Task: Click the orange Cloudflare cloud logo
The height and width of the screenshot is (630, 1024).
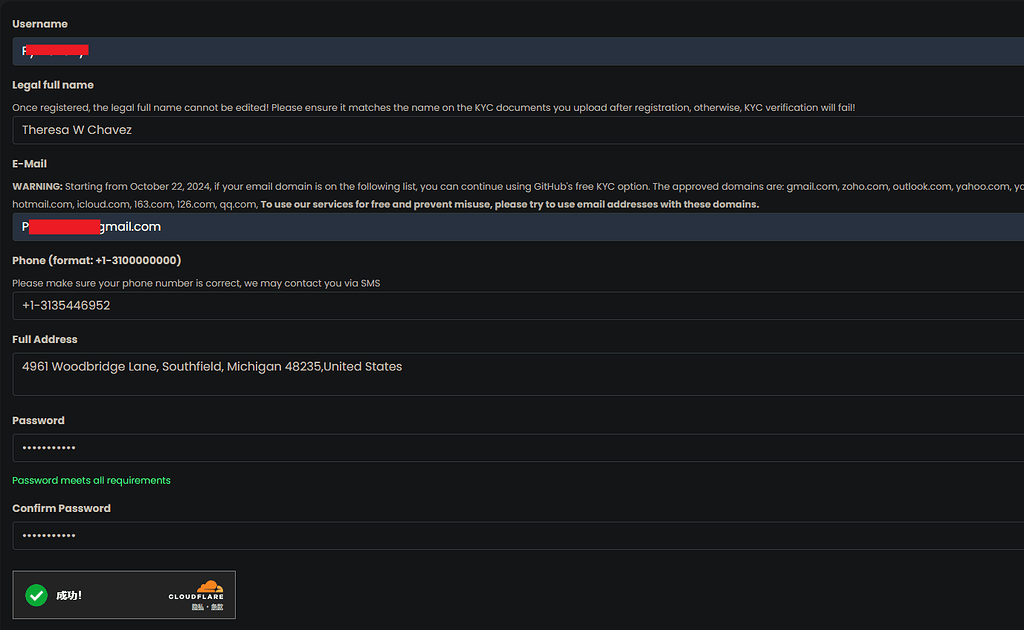Action: click(210, 586)
